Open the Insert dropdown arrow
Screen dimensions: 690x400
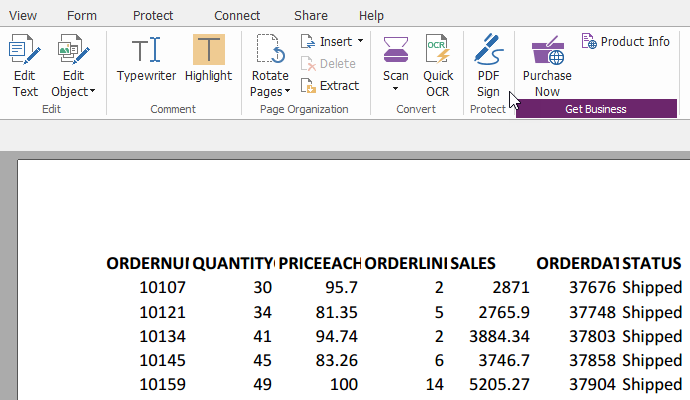pos(360,41)
